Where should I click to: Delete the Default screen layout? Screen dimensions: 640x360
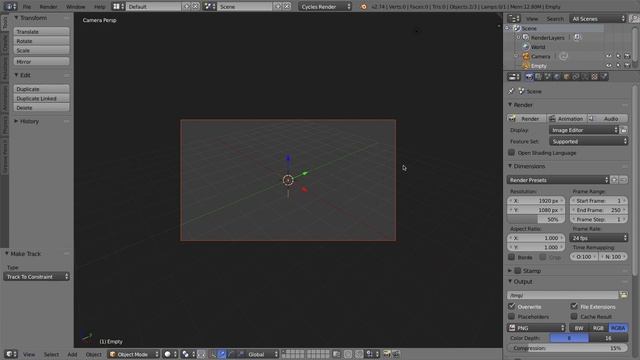(x=196, y=7)
